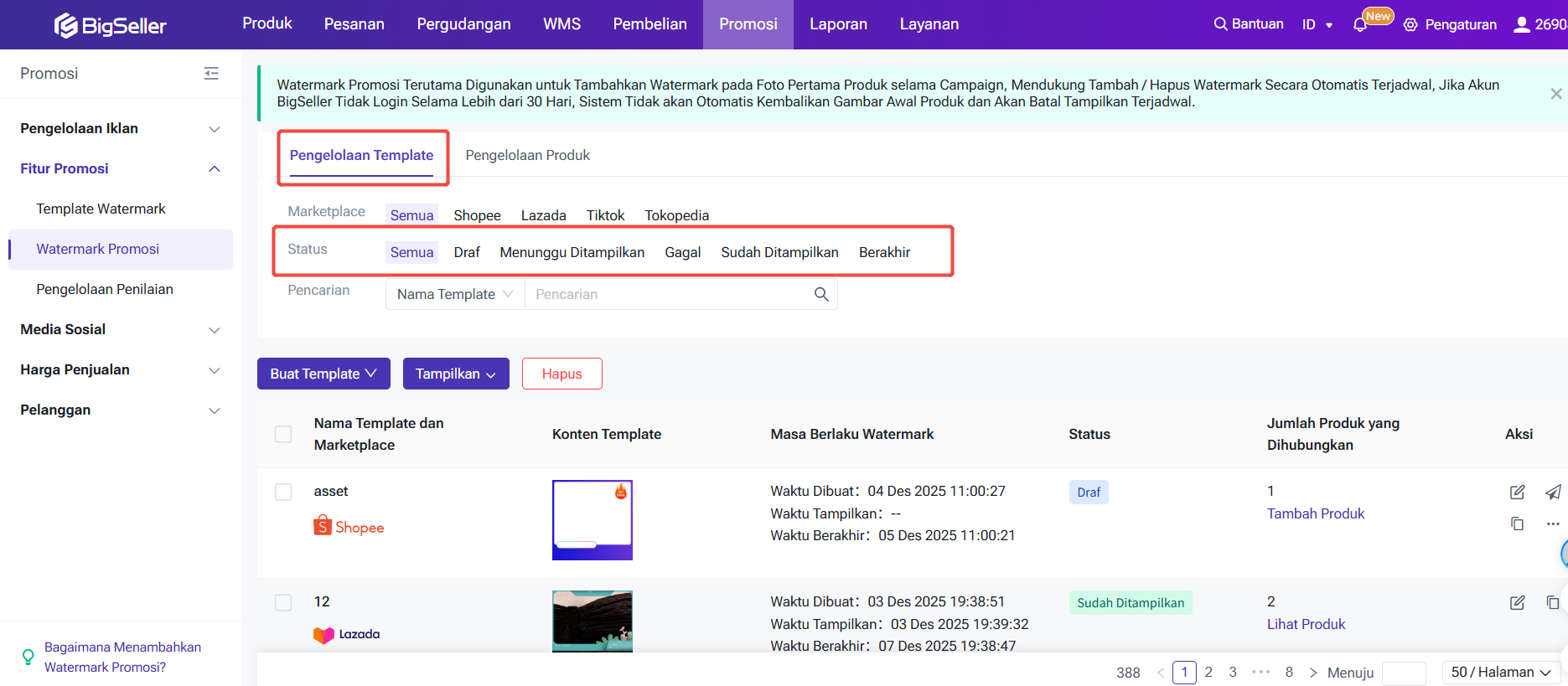Select the checkbox for template 12

[283, 602]
